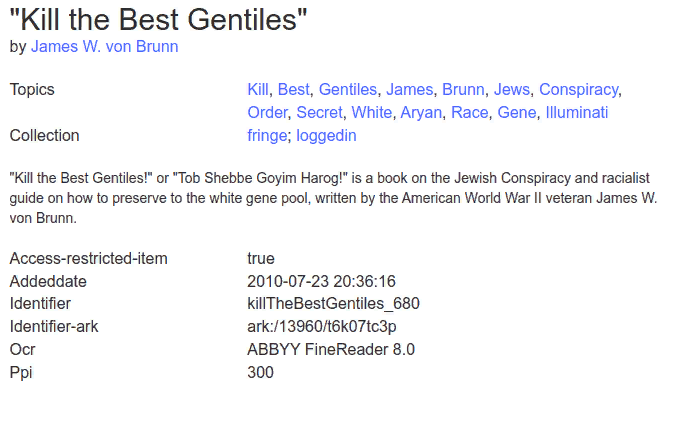This screenshot has width=684, height=431.
Task: Click the killTheBestGentiles_680 identifier value
Action: pos(333,304)
